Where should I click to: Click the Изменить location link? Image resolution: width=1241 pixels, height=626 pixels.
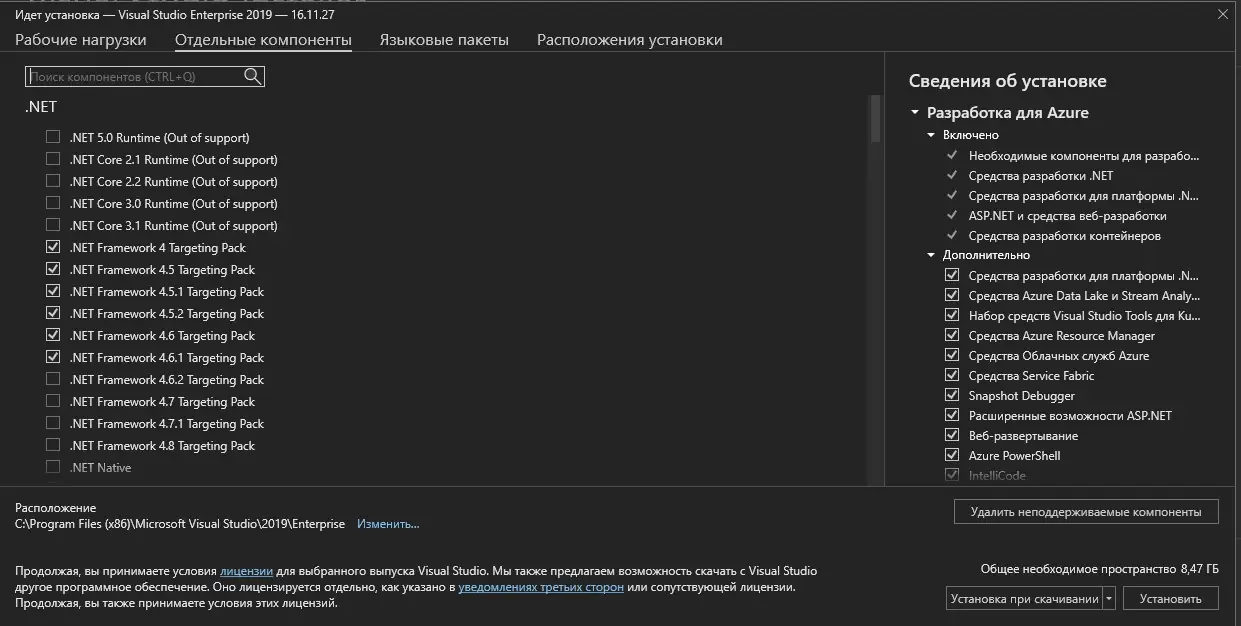pyautogui.click(x=388, y=524)
